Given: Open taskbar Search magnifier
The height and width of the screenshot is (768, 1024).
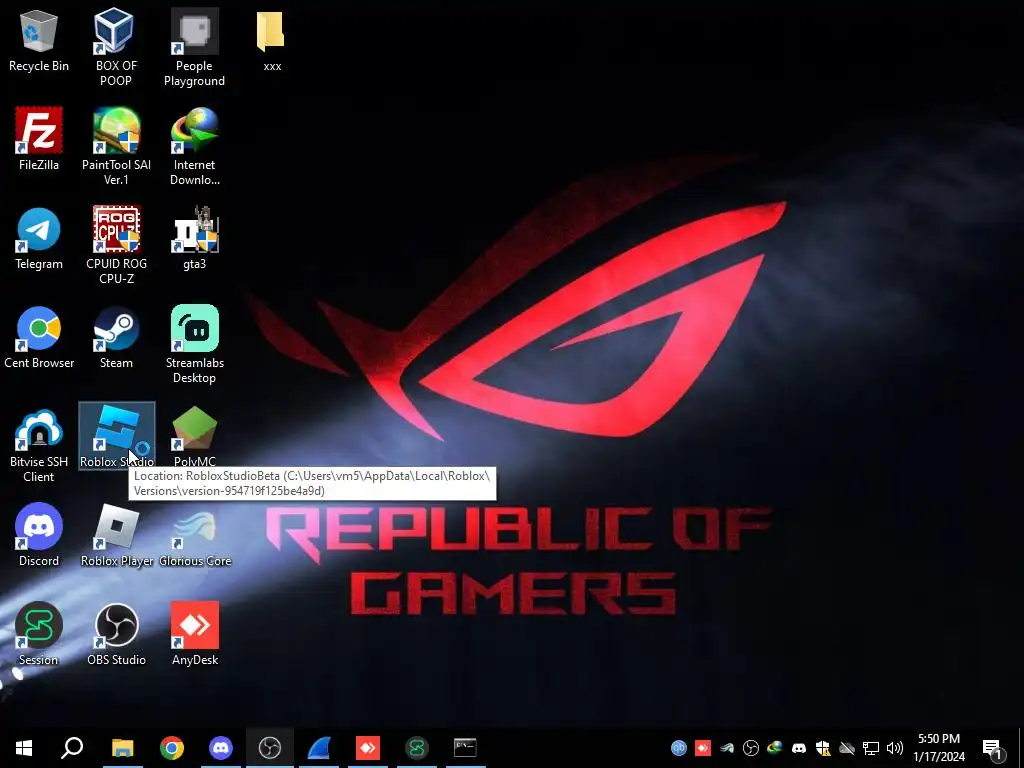Looking at the screenshot, I should click(72, 748).
